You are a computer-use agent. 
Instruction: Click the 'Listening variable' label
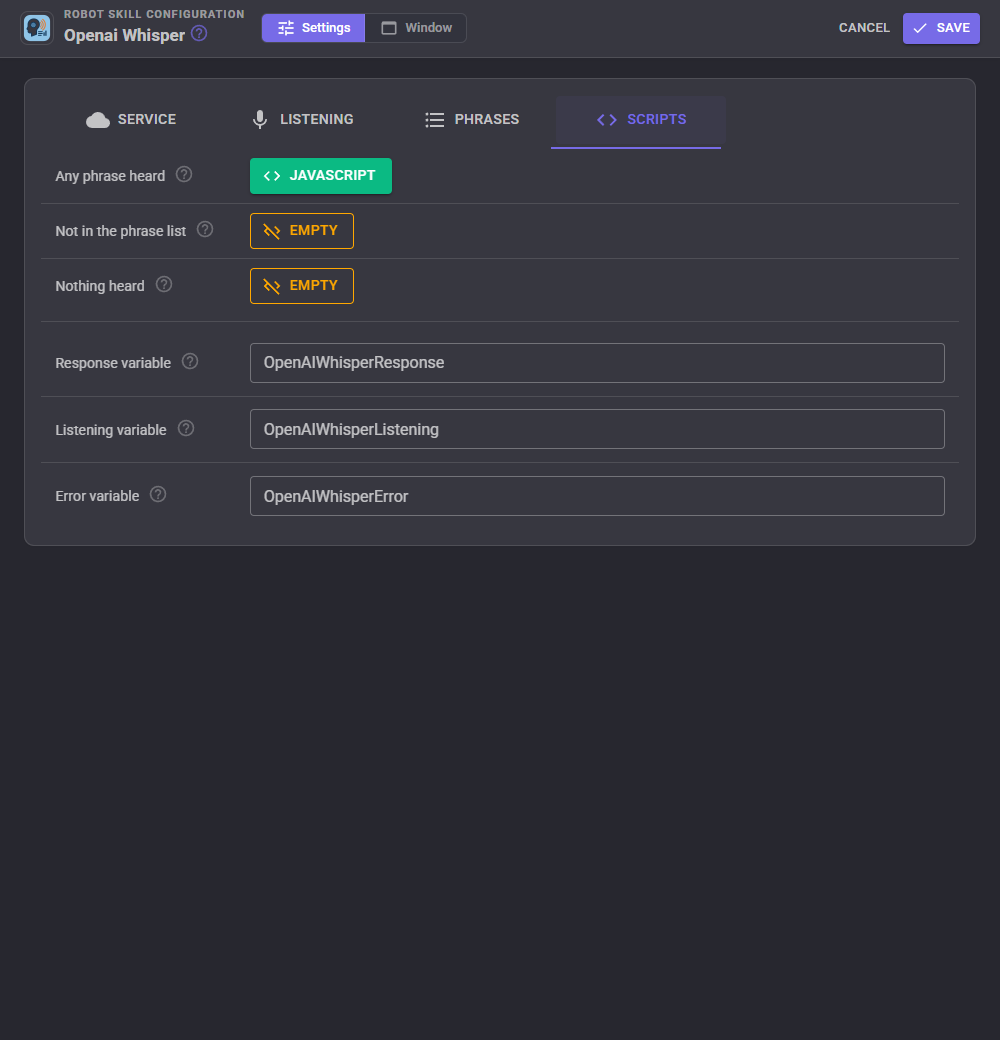pos(111,430)
